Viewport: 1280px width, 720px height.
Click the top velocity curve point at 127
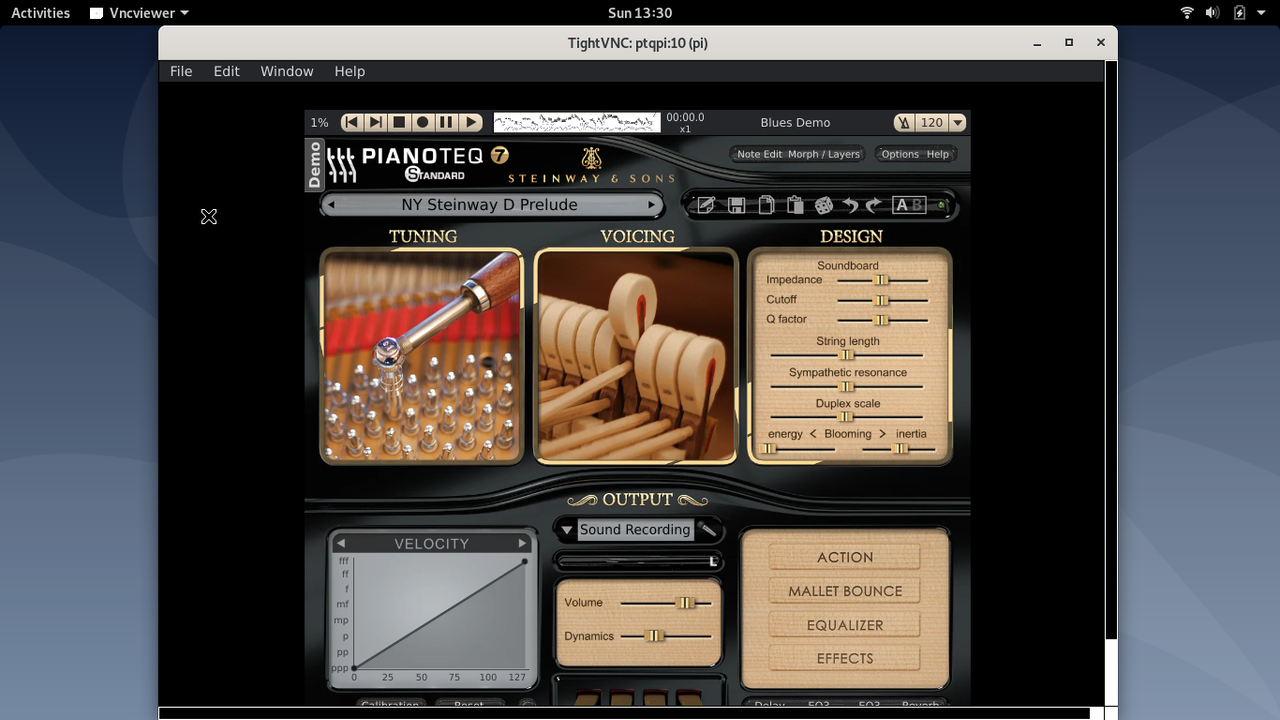[525, 562]
